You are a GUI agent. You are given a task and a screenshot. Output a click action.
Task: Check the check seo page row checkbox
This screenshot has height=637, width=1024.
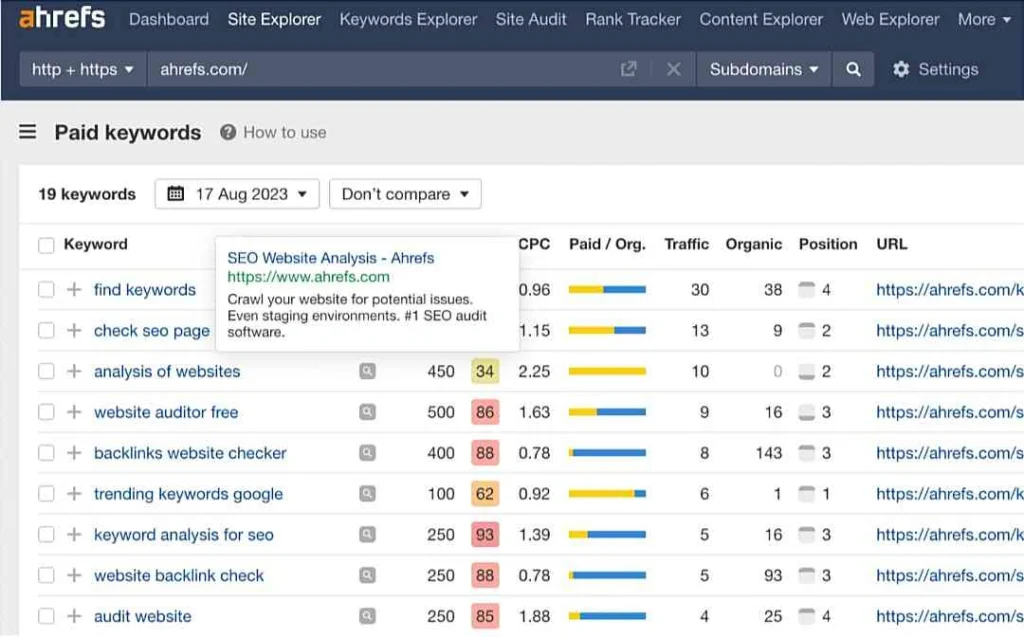point(46,330)
